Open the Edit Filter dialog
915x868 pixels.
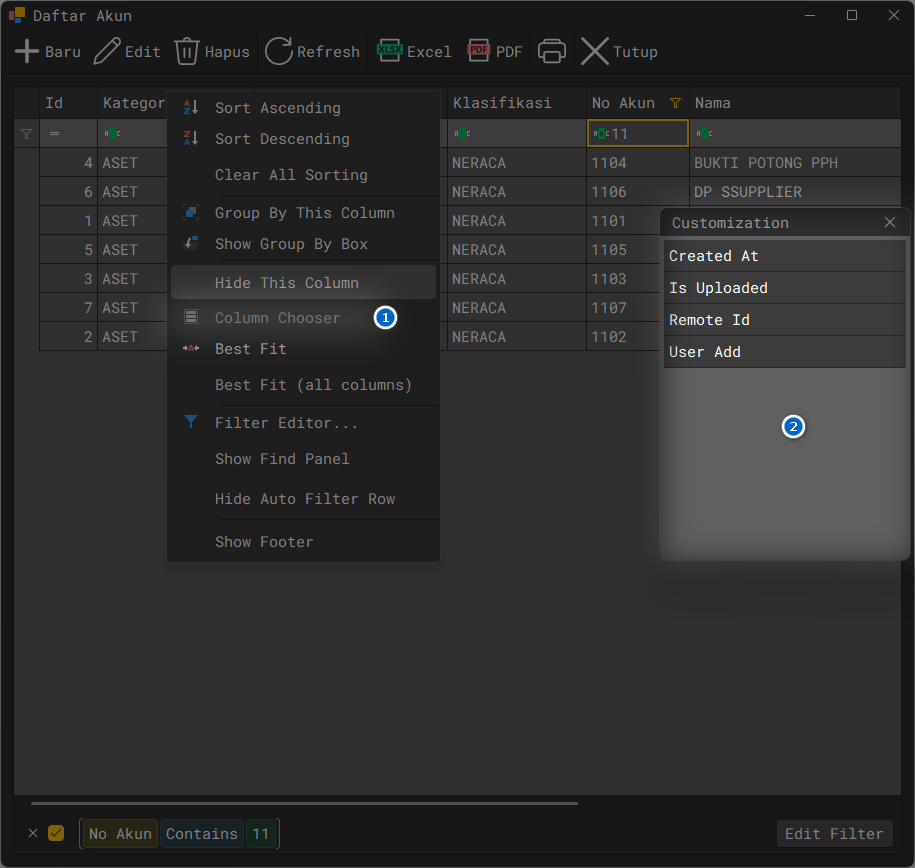click(835, 833)
